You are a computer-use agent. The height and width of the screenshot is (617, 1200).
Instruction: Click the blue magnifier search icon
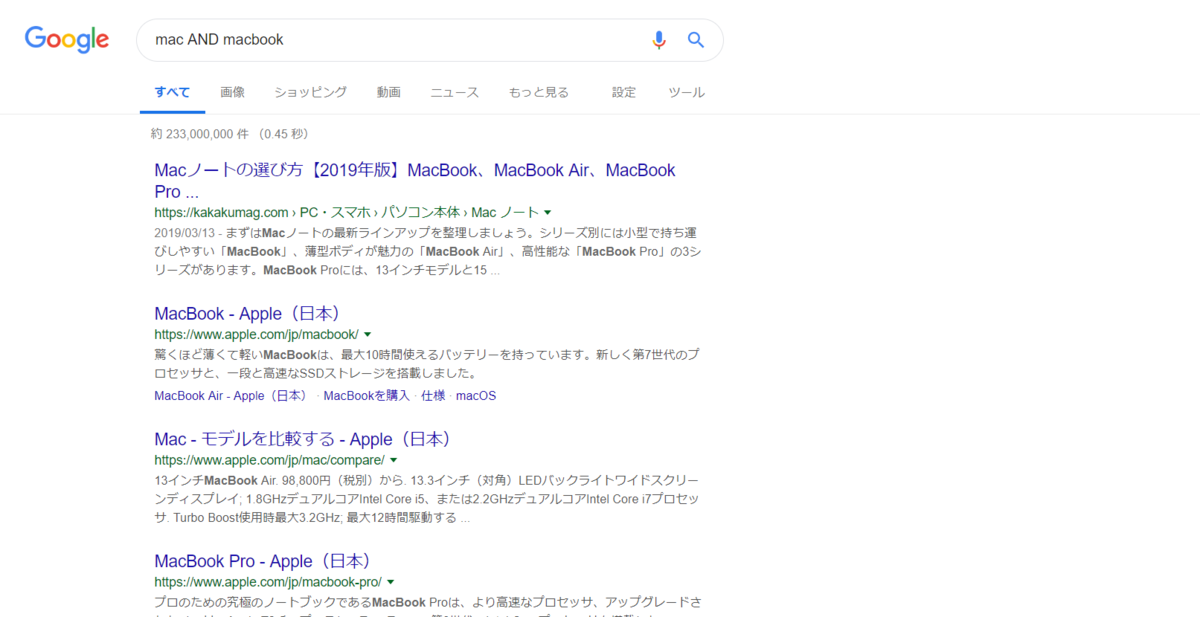coord(696,40)
